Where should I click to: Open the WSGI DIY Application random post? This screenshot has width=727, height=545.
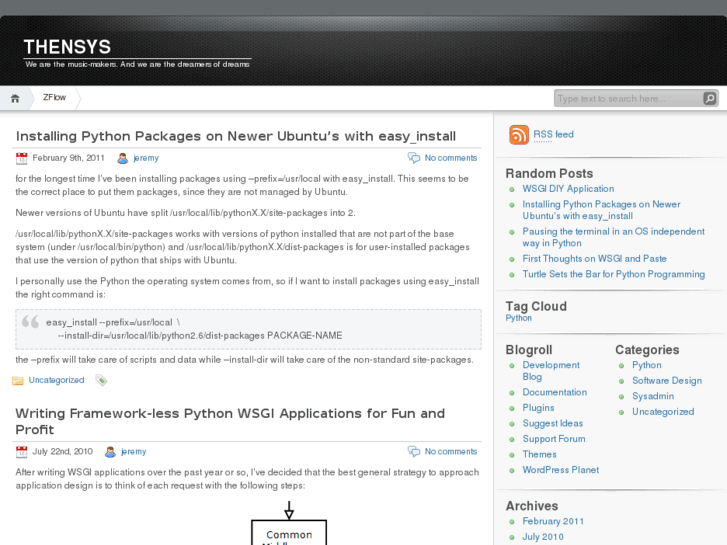tap(568, 188)
